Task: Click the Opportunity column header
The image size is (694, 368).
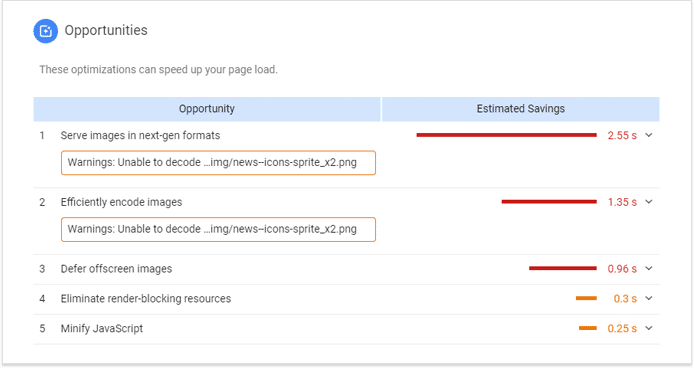Action: pos(207,109)
